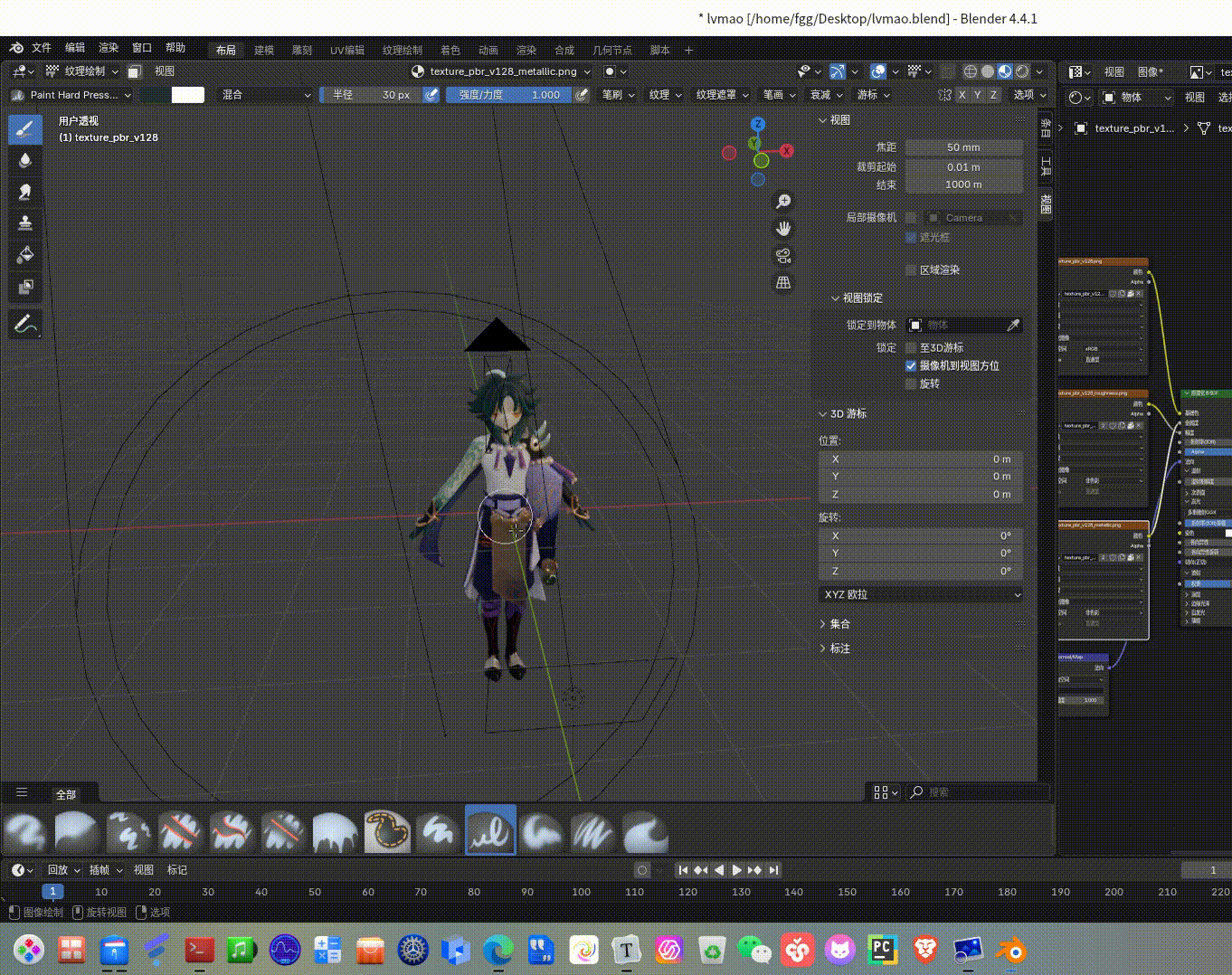Image resolution: width=1232 pixels, height=975 pixels.
Task: Toggle the 局部摄像机 checkbox
Action: point(911,218)
